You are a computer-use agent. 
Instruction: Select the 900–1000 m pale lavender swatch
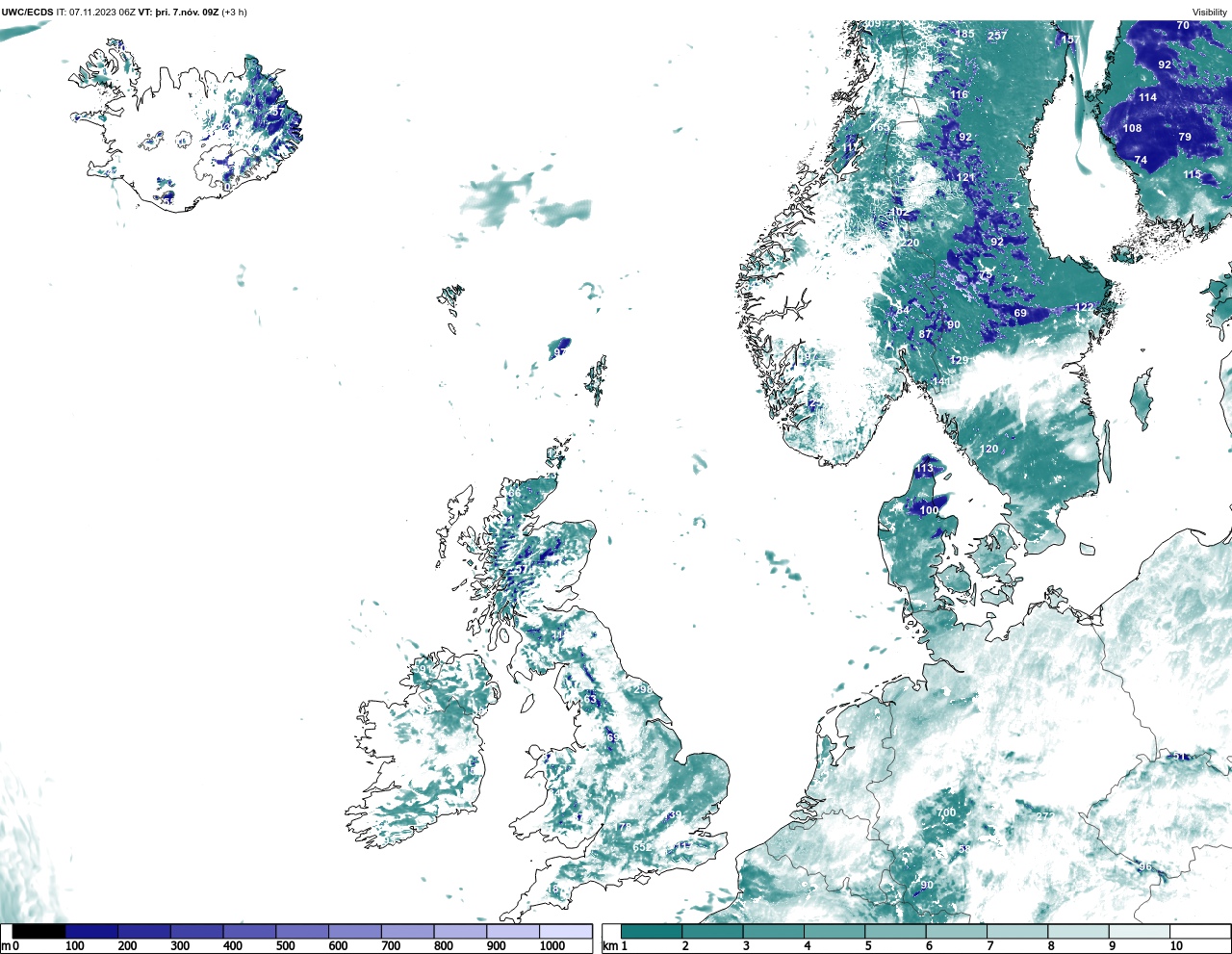pos(513,931)
